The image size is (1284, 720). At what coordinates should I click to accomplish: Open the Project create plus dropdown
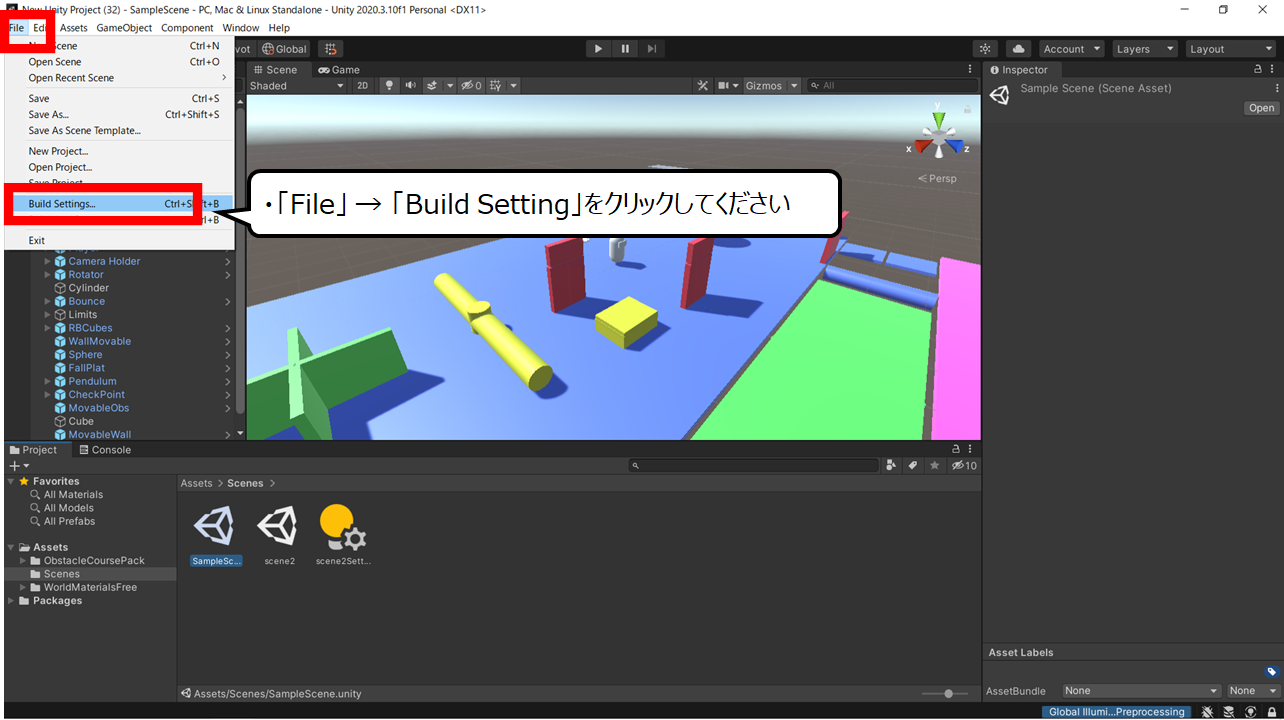pyautogui.click(x=19, y=466)
